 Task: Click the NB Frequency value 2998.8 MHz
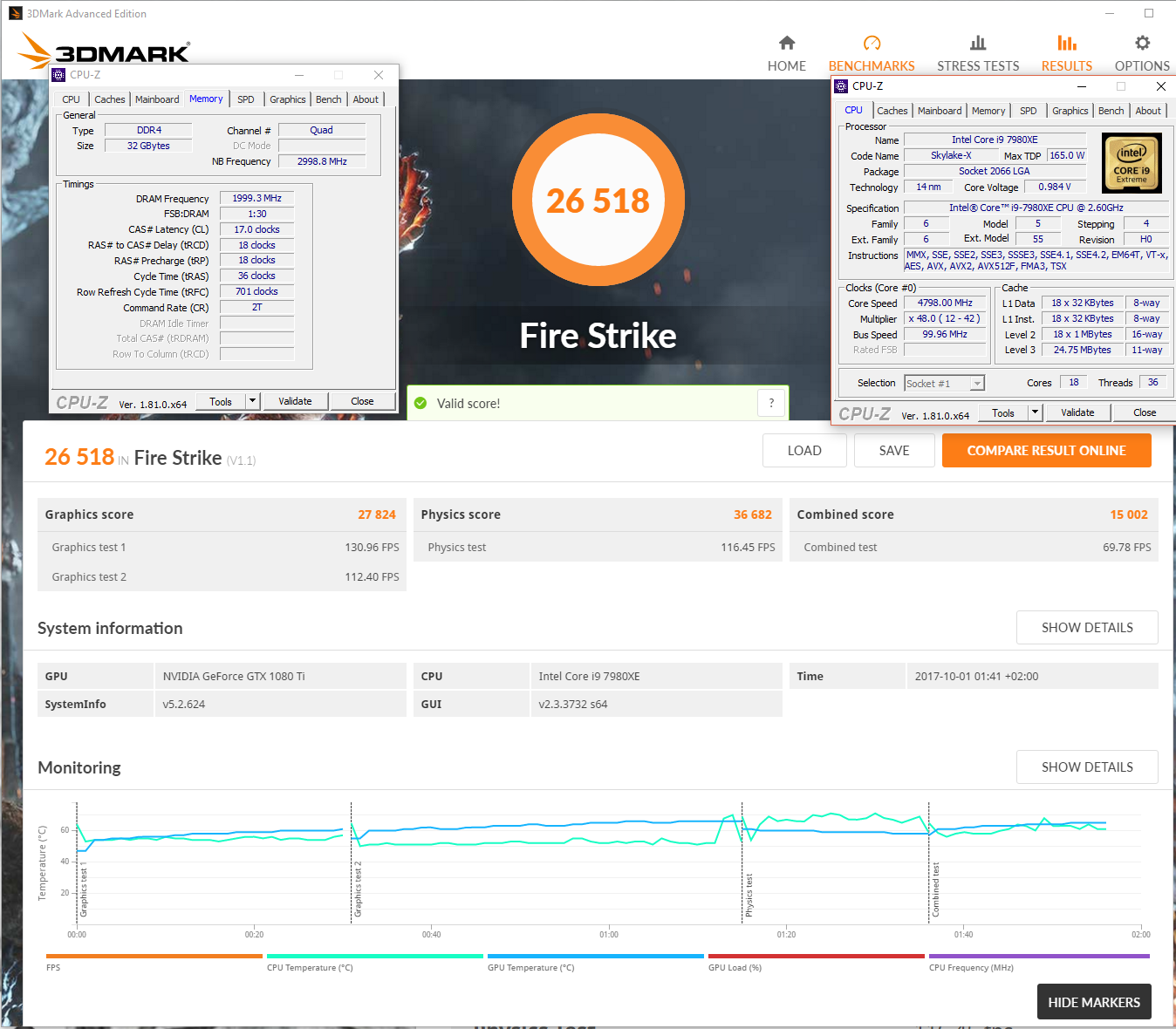(322, 161)
